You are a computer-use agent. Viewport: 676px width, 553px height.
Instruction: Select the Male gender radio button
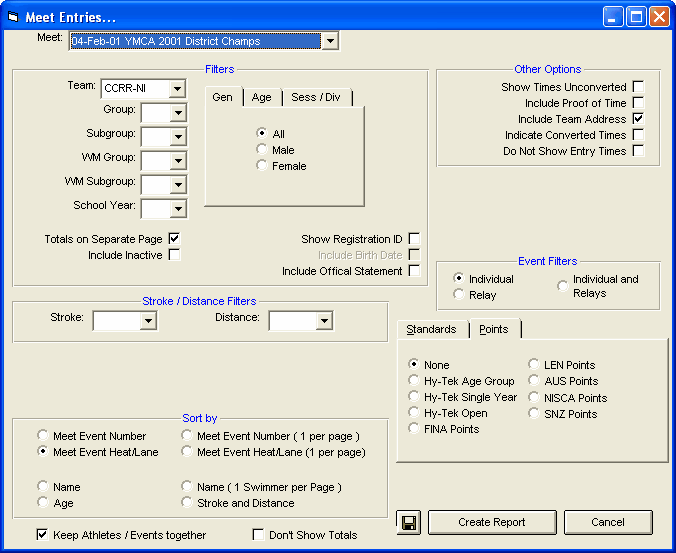coord(262,150)
